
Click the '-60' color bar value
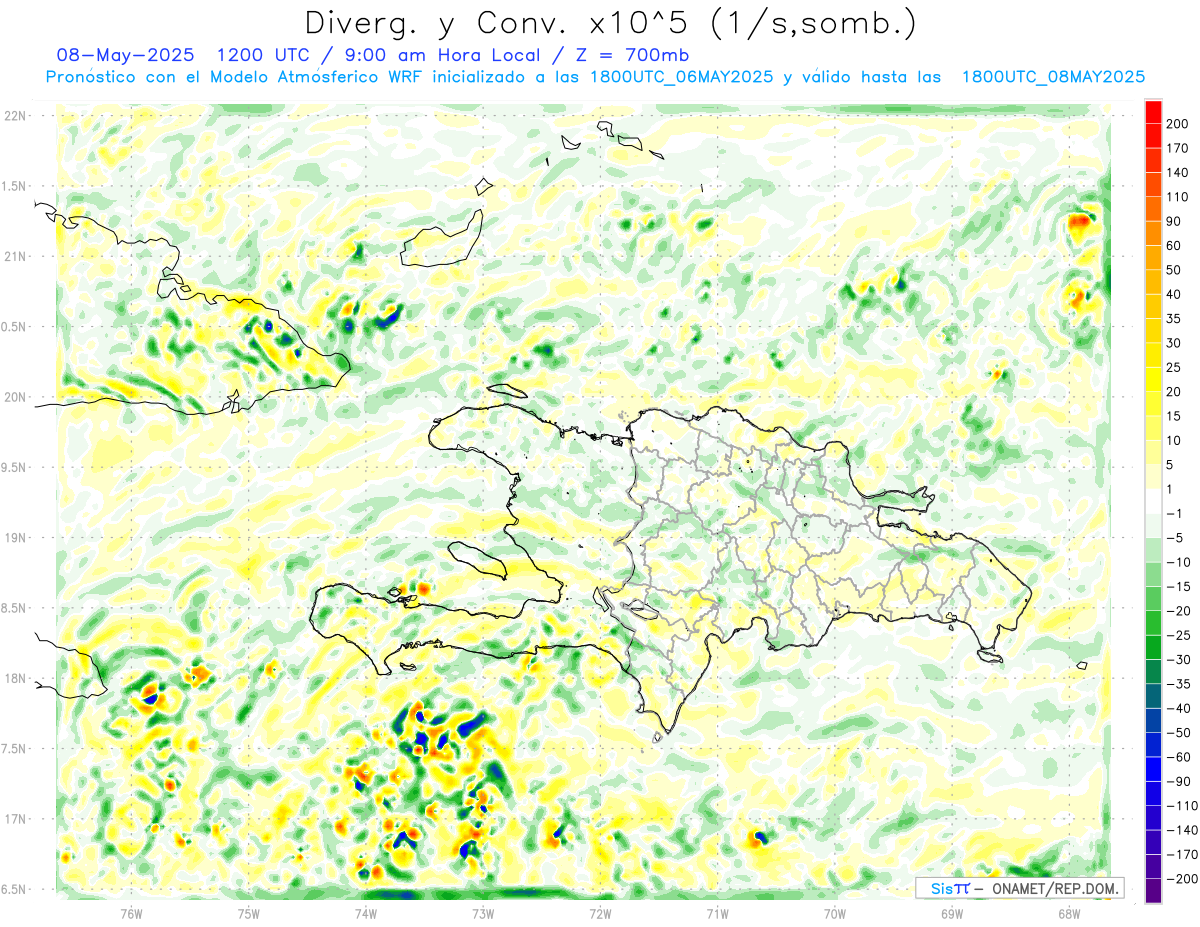[1177, 757]
